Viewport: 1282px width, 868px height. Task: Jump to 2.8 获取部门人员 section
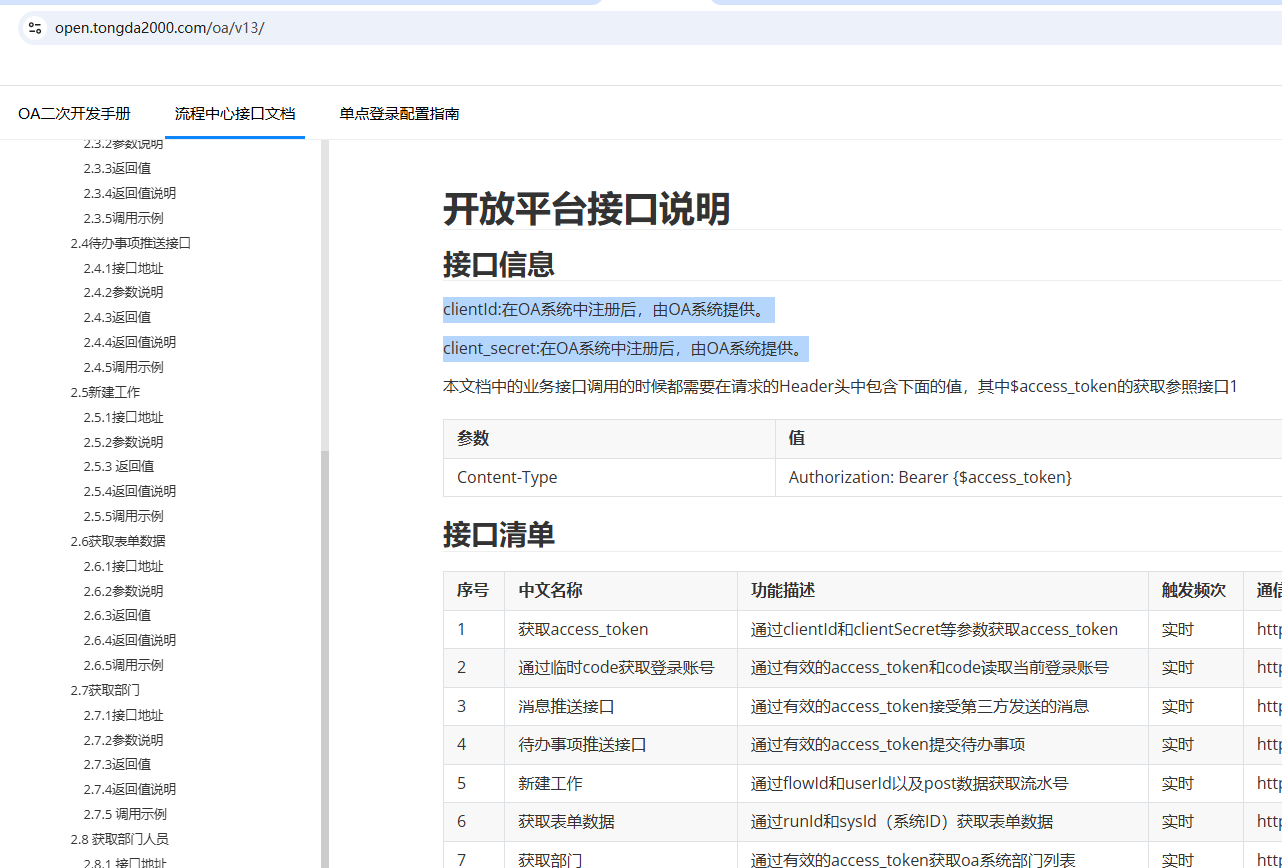(x=119, y=839)
